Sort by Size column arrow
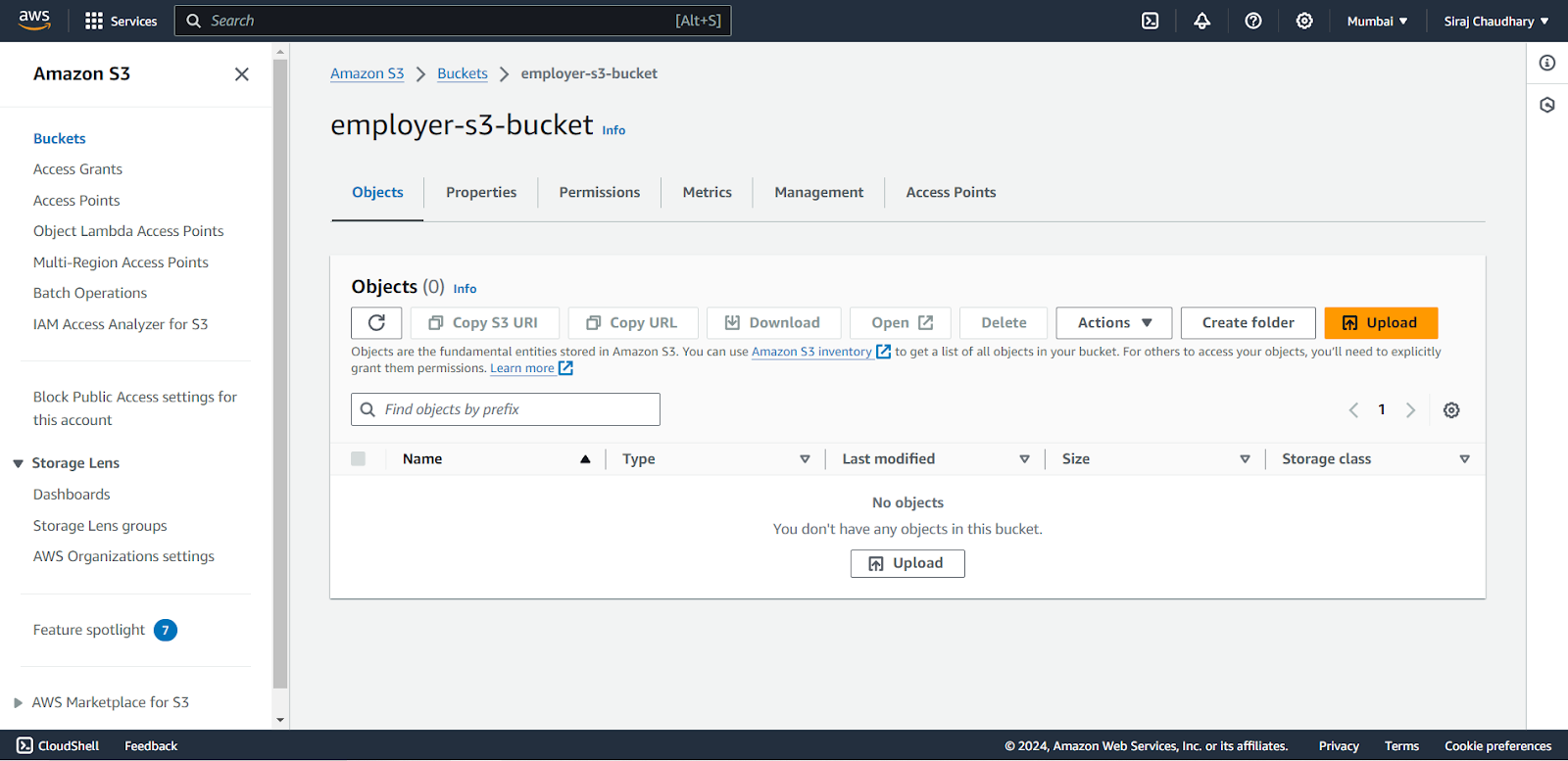 coord(1245,459)
